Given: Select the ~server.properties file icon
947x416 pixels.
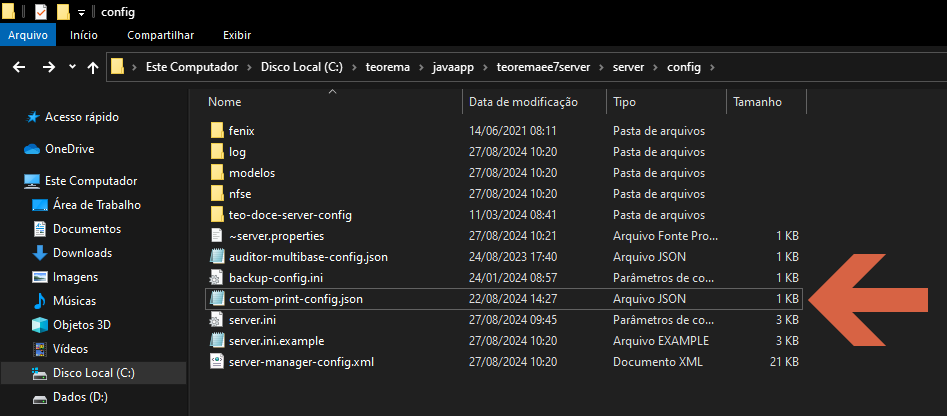Looking at the screenshot, I should (x=217, y=235).
